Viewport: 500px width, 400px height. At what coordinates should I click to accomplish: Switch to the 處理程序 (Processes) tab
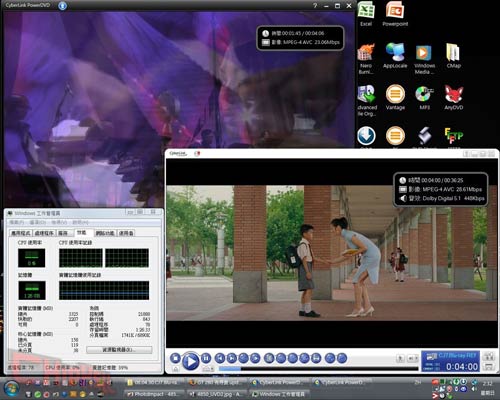point(44,233)
